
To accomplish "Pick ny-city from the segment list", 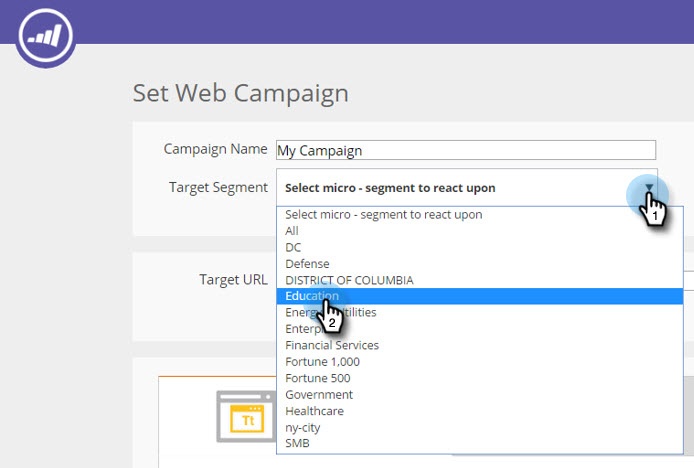I will coord(304,427).
